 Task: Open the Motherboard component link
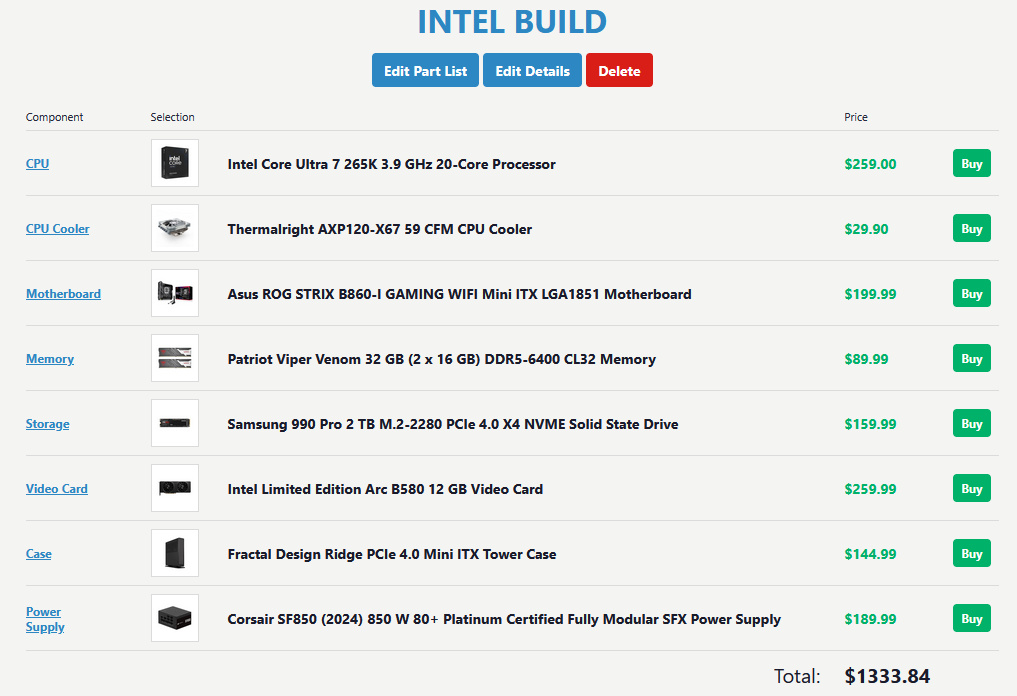click(x=64, y=293)
